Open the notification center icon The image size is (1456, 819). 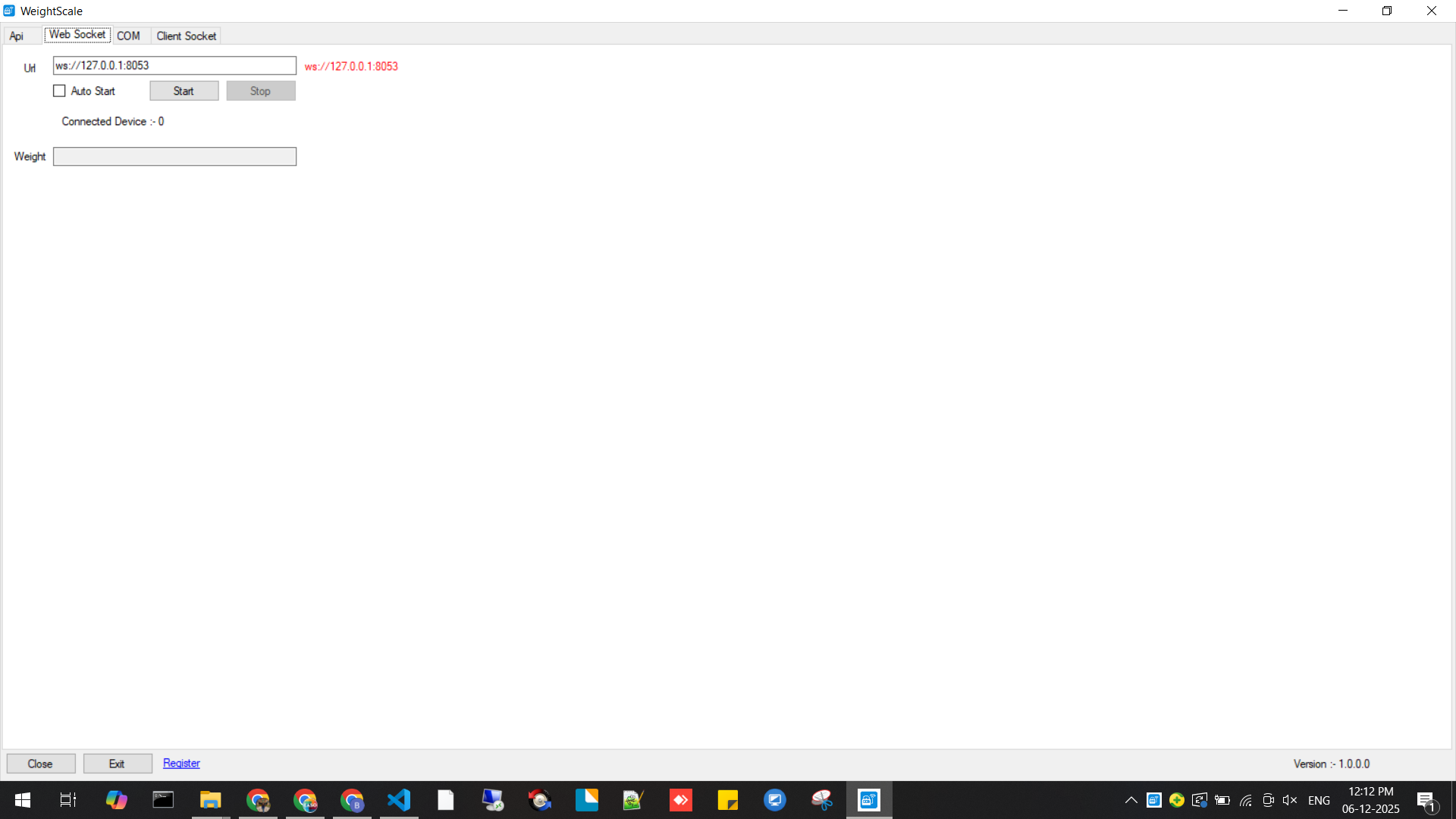point(1426,800)
